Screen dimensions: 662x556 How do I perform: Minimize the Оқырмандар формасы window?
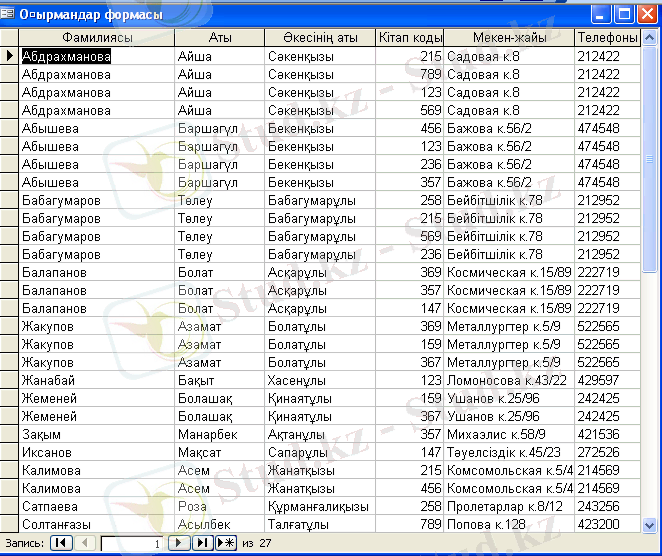pyautogui.click(x=601, y=14)
